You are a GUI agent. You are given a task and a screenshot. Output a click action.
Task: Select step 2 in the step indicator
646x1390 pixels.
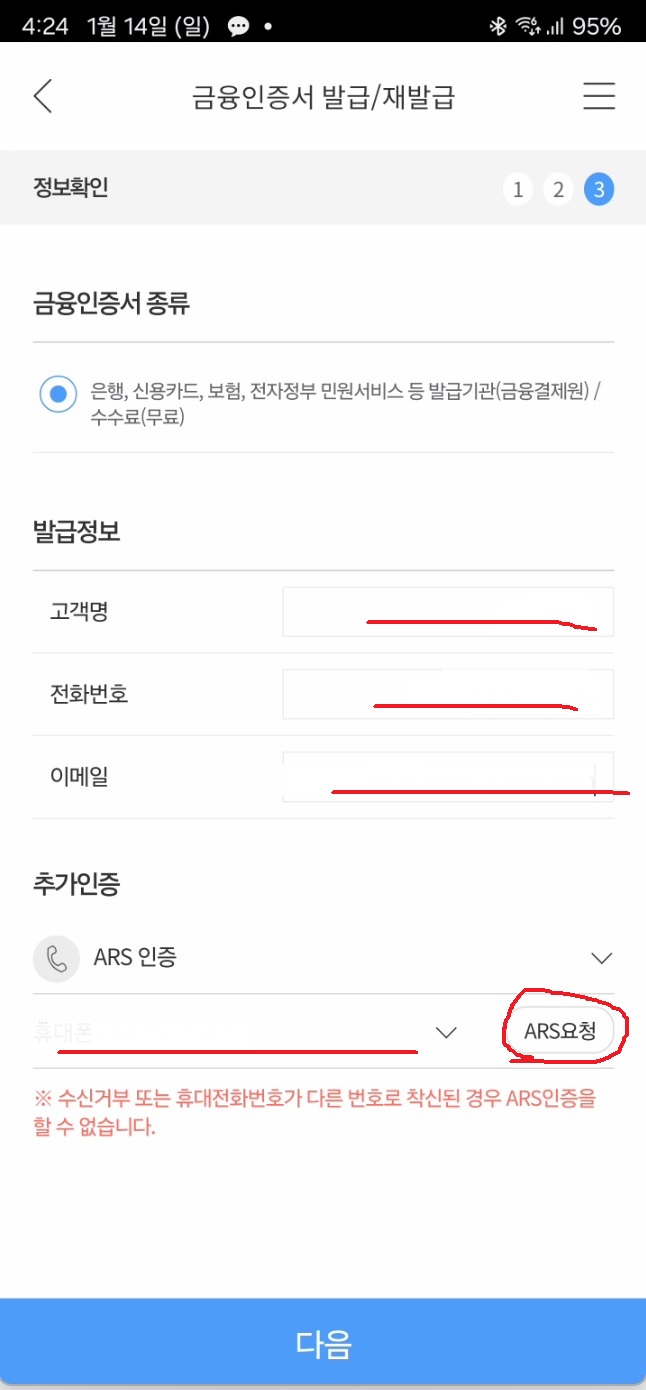click(558, 189)
